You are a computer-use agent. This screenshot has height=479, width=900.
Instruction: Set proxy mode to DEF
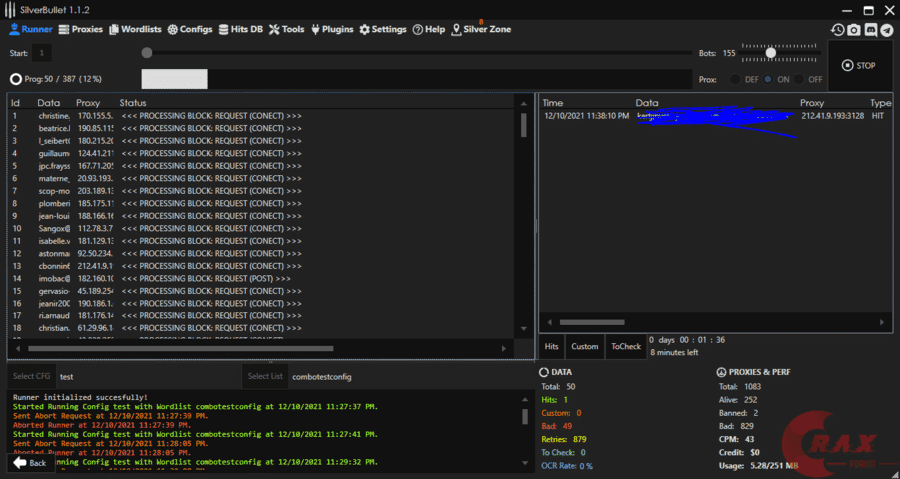coord(737,79)
